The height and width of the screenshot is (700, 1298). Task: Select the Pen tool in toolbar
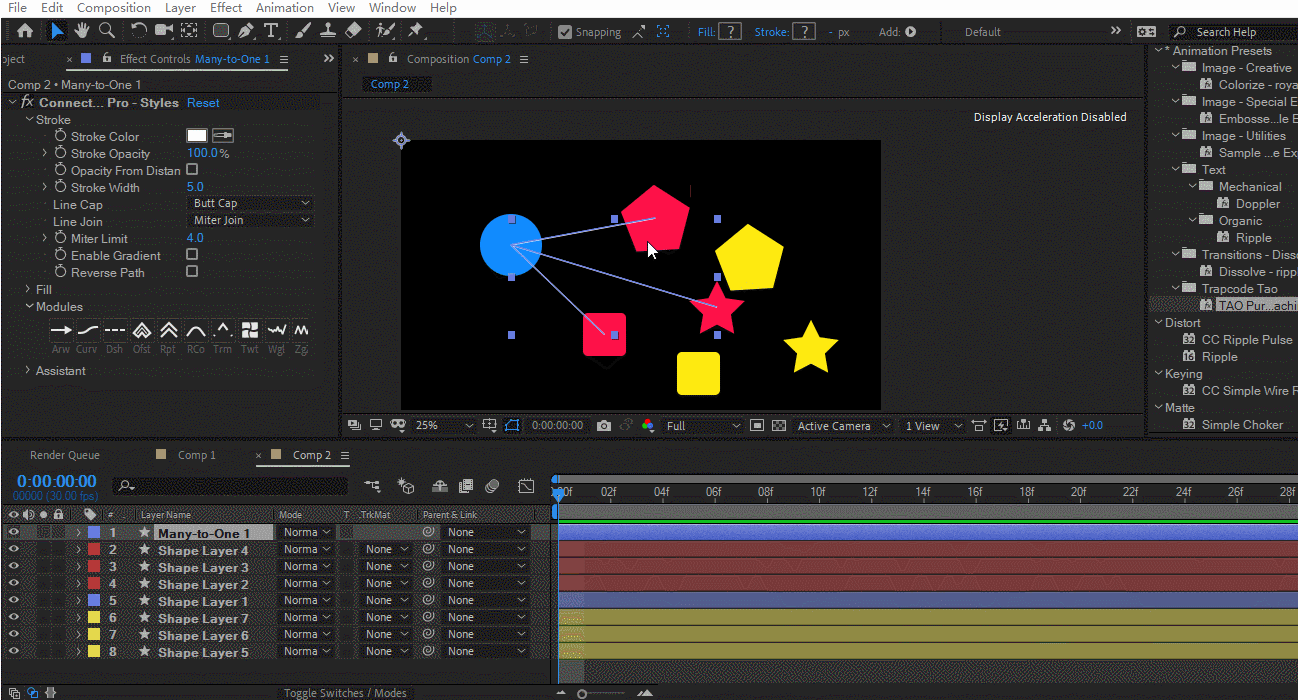(x=245, y=31)
